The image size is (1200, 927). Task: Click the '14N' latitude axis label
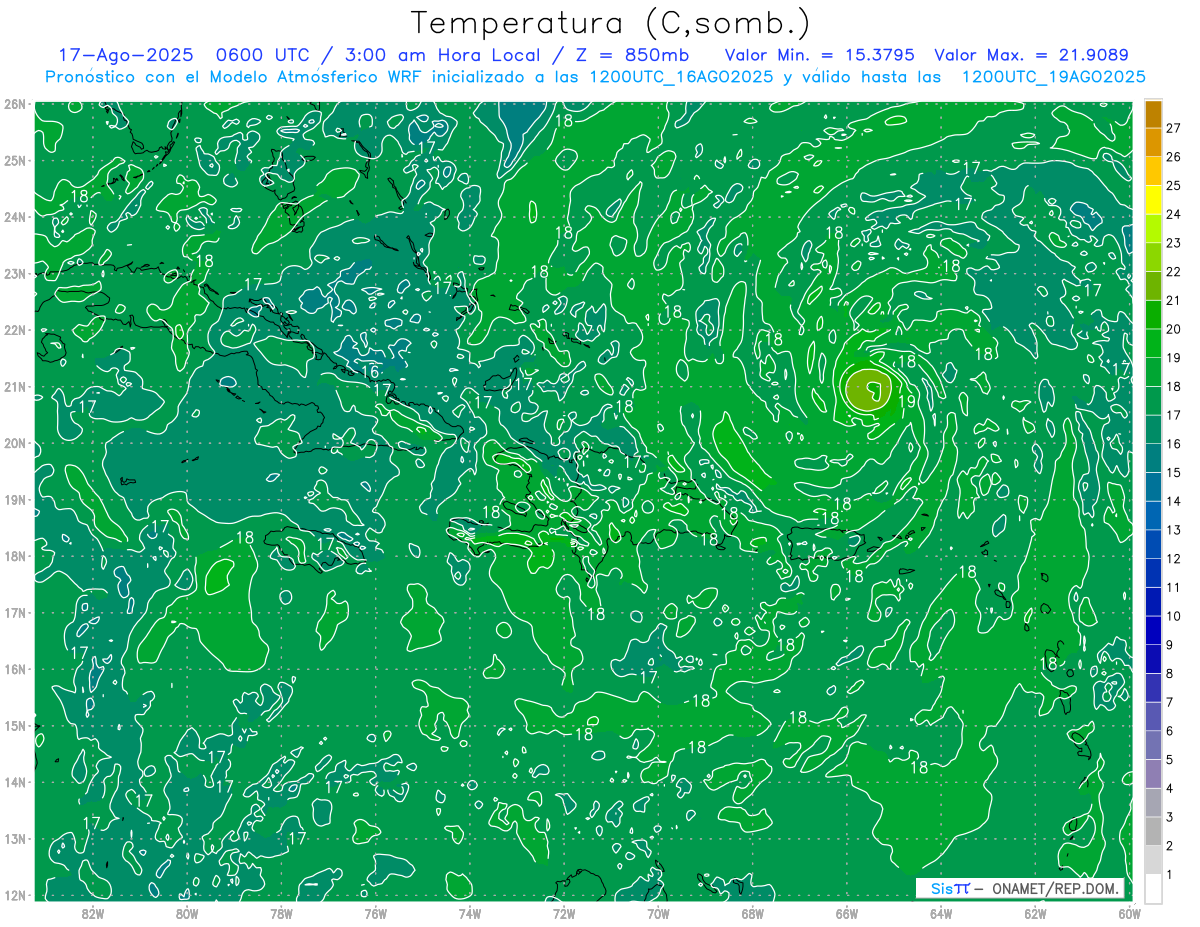tap(14, 782)
